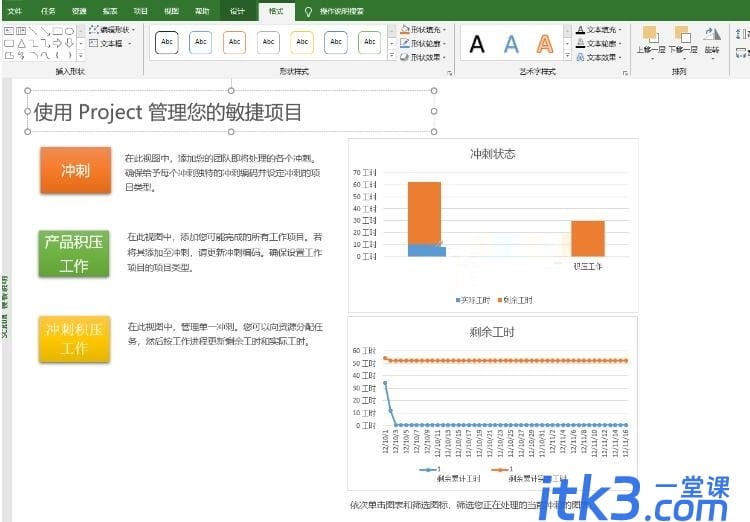Click the 旋转 rotate icon
The width and height of the screenshot is (750, 522).
coord(712,34)
